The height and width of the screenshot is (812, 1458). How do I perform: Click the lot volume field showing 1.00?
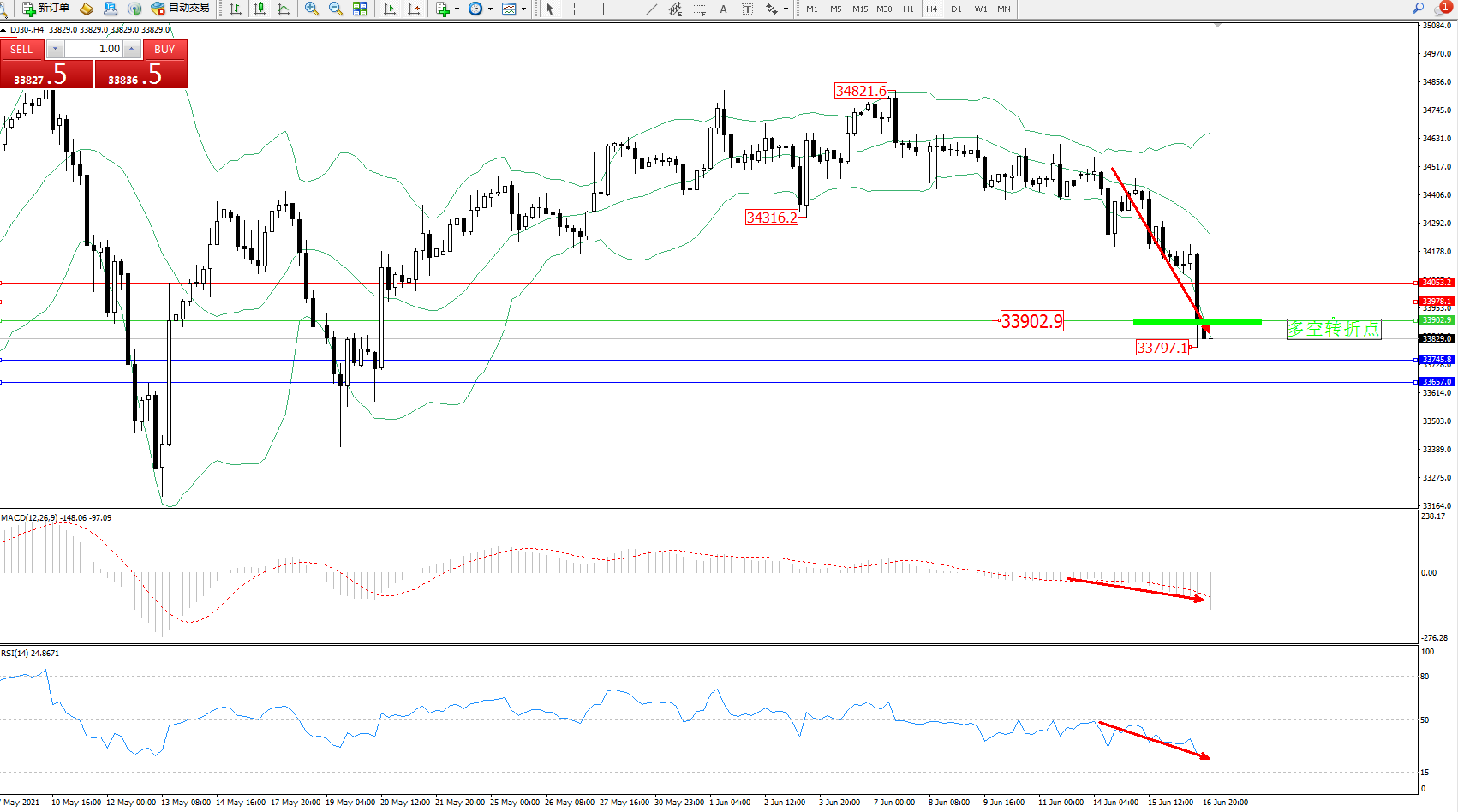click(94, 49)
